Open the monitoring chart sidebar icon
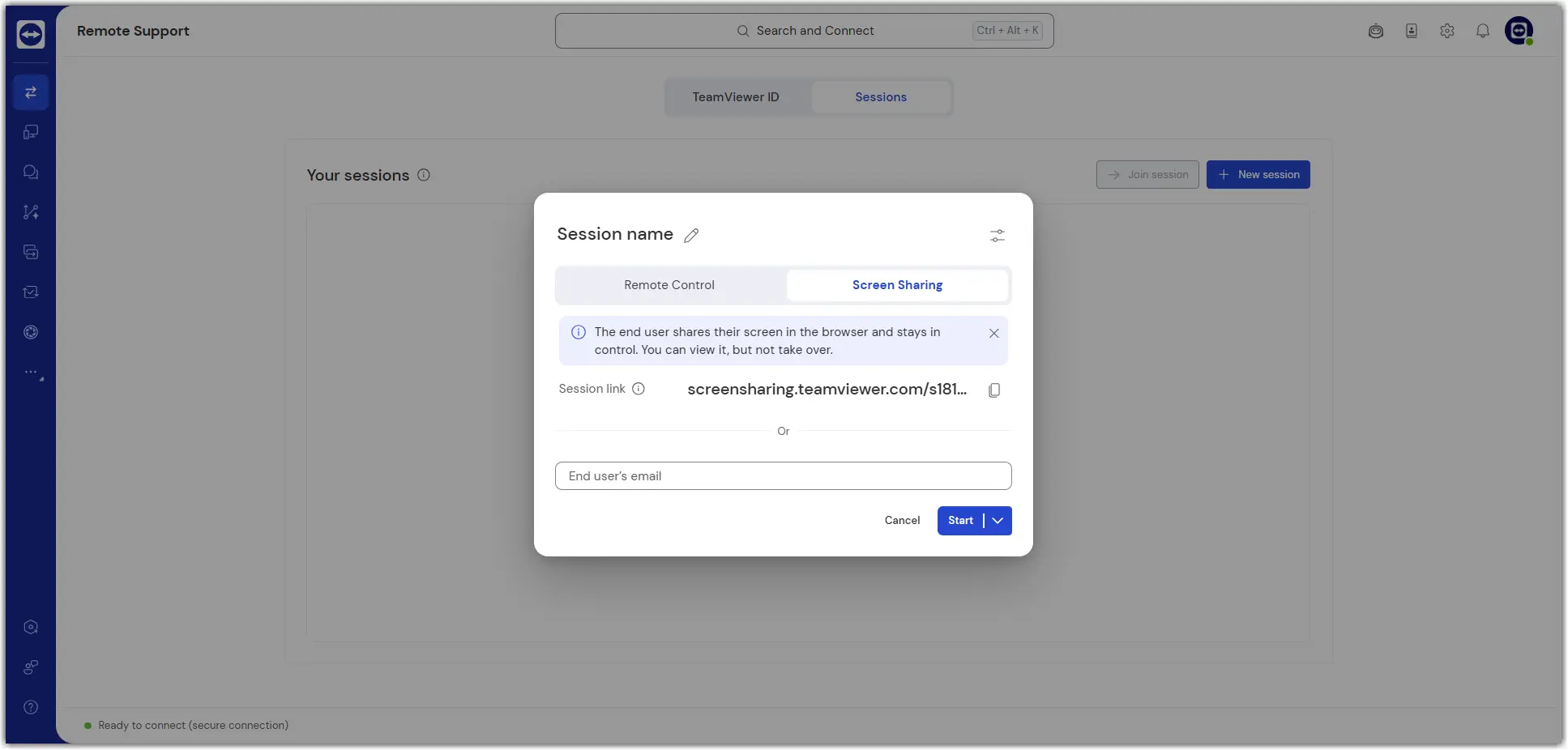Screen dimensions: 1568x750 click(x=31, y=292)
